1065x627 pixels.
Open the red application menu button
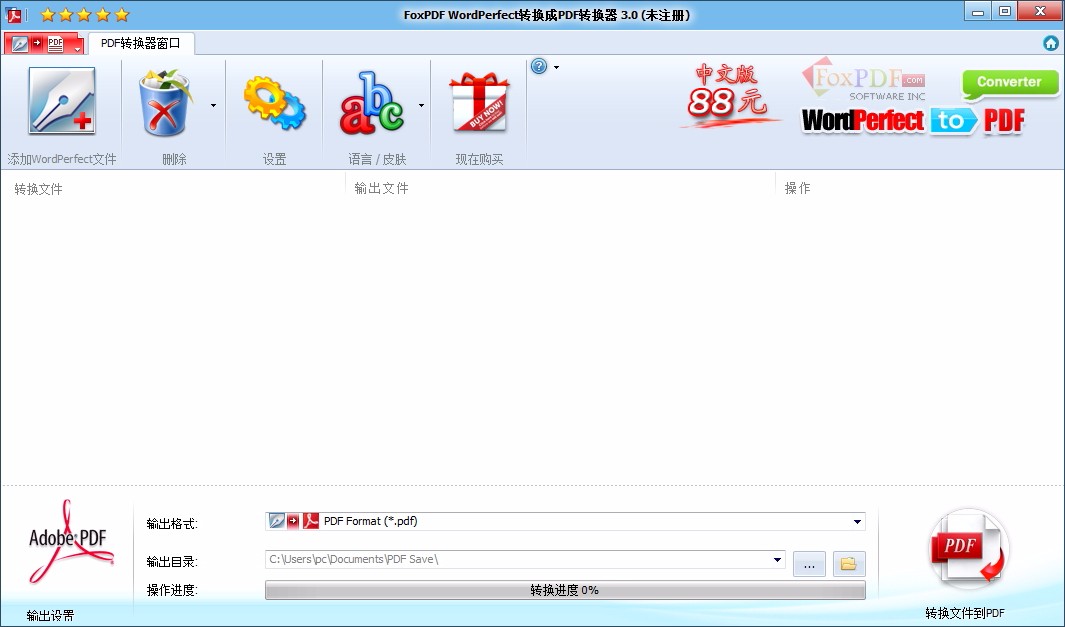44,43
